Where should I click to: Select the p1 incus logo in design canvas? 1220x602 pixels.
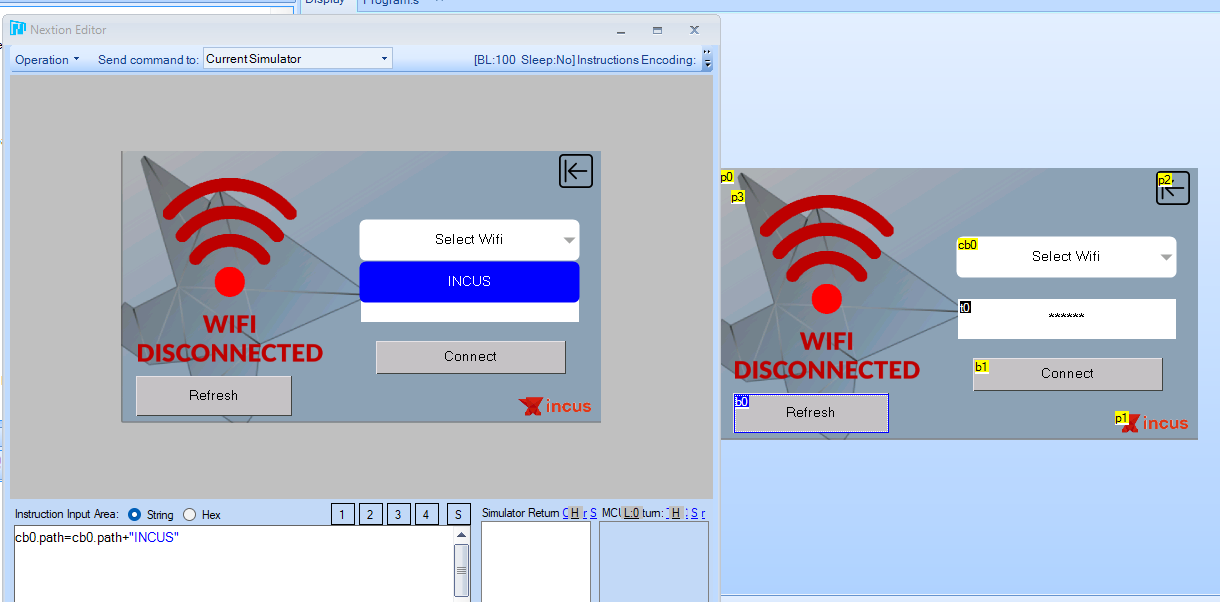1152,423
